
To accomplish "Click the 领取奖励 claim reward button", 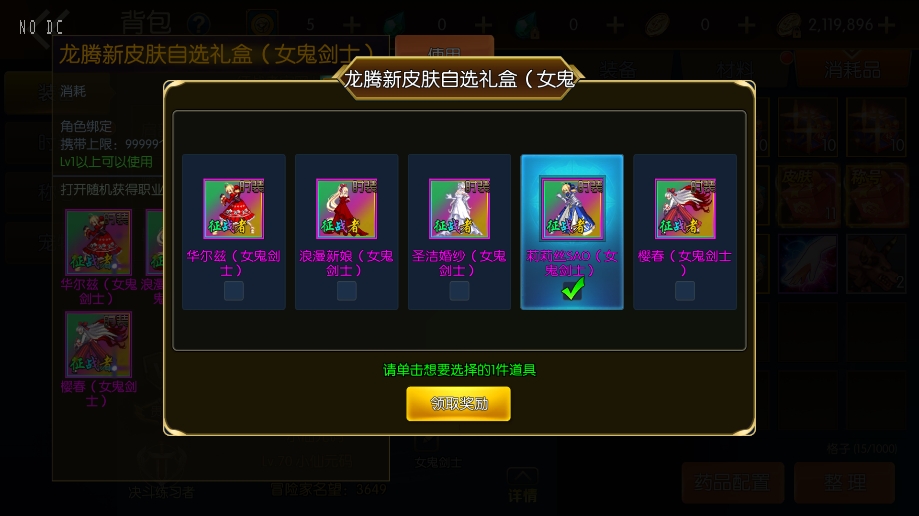I will coord(458,403).
